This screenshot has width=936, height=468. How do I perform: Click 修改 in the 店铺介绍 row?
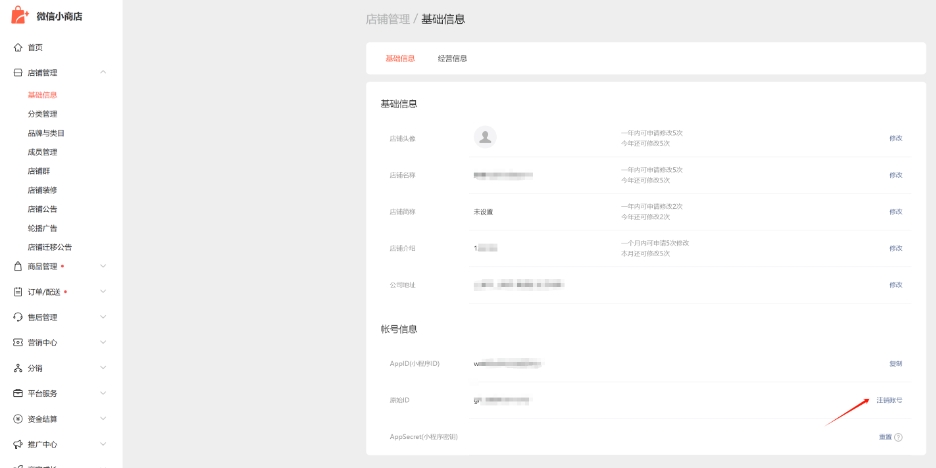[895, 248]
